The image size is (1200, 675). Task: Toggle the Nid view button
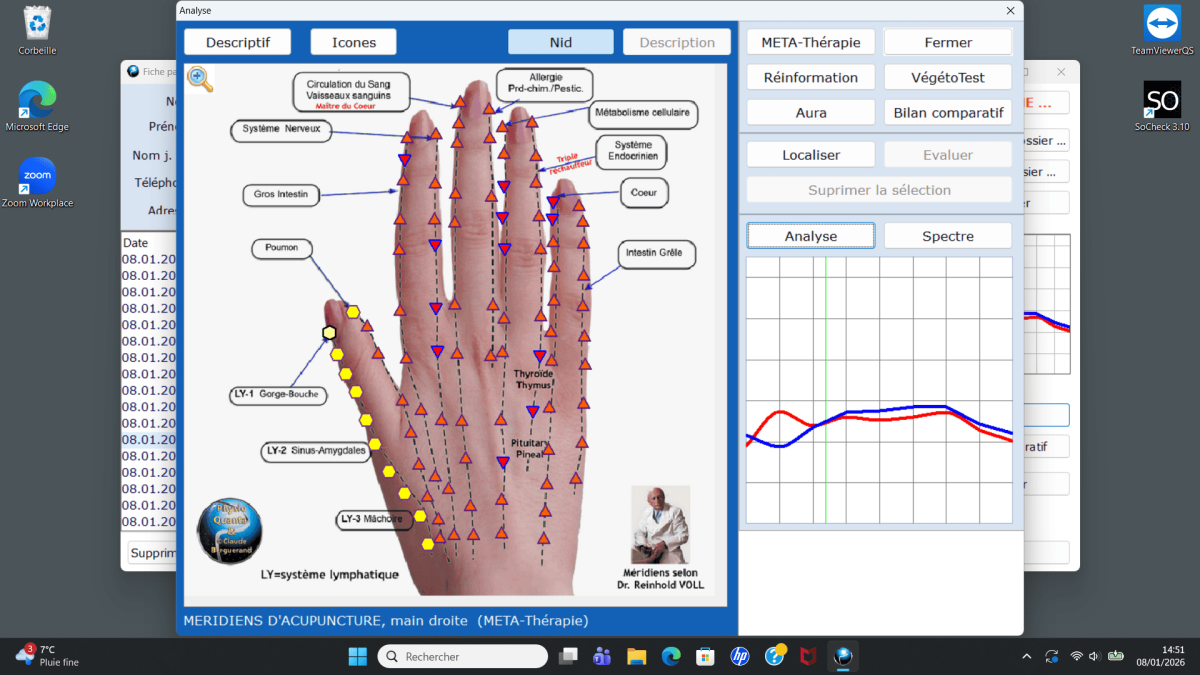pyautogui.click(x=560, y=42)
